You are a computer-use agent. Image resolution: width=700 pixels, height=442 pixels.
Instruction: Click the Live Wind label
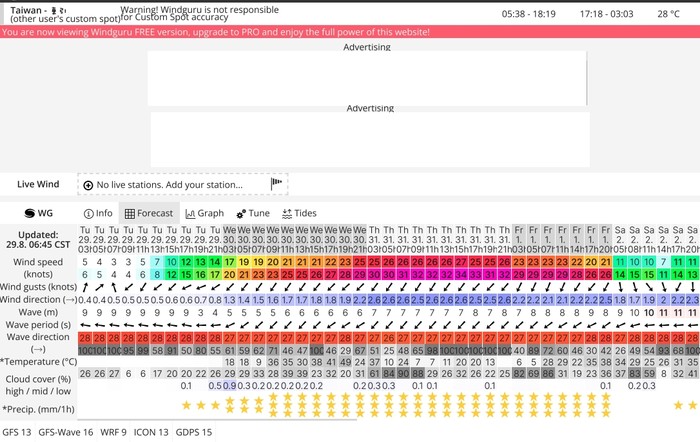(x=38, y=184)
